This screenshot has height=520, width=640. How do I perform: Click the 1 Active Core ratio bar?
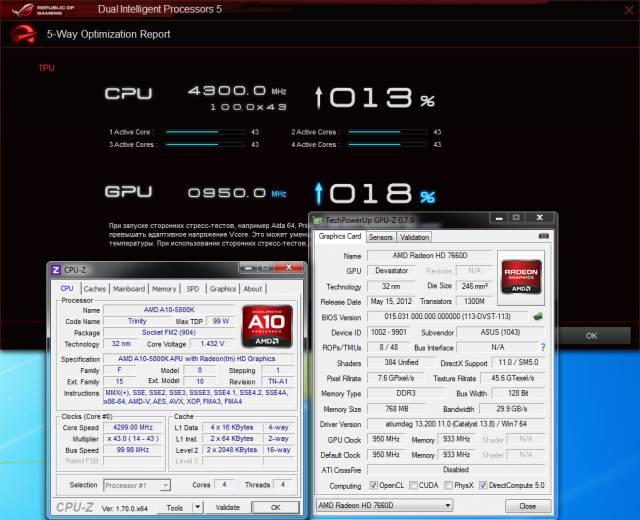click(x=205, y=132)
